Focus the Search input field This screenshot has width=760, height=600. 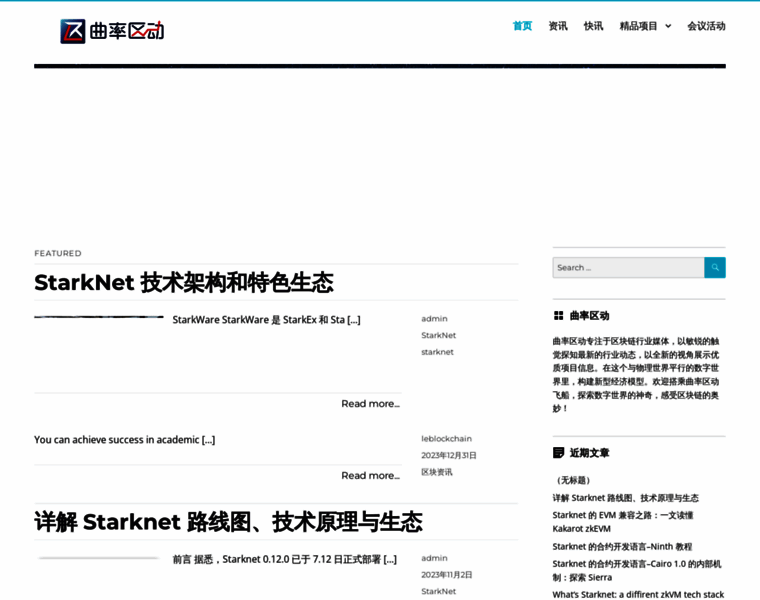tap(628, 268)
